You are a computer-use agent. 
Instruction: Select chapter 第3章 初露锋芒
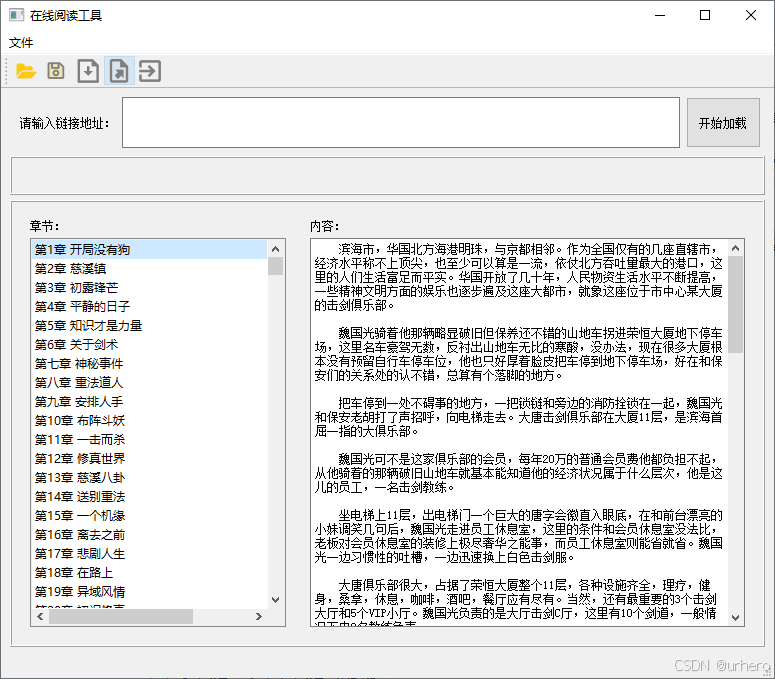pyautogui.click(x=149, y=288)
